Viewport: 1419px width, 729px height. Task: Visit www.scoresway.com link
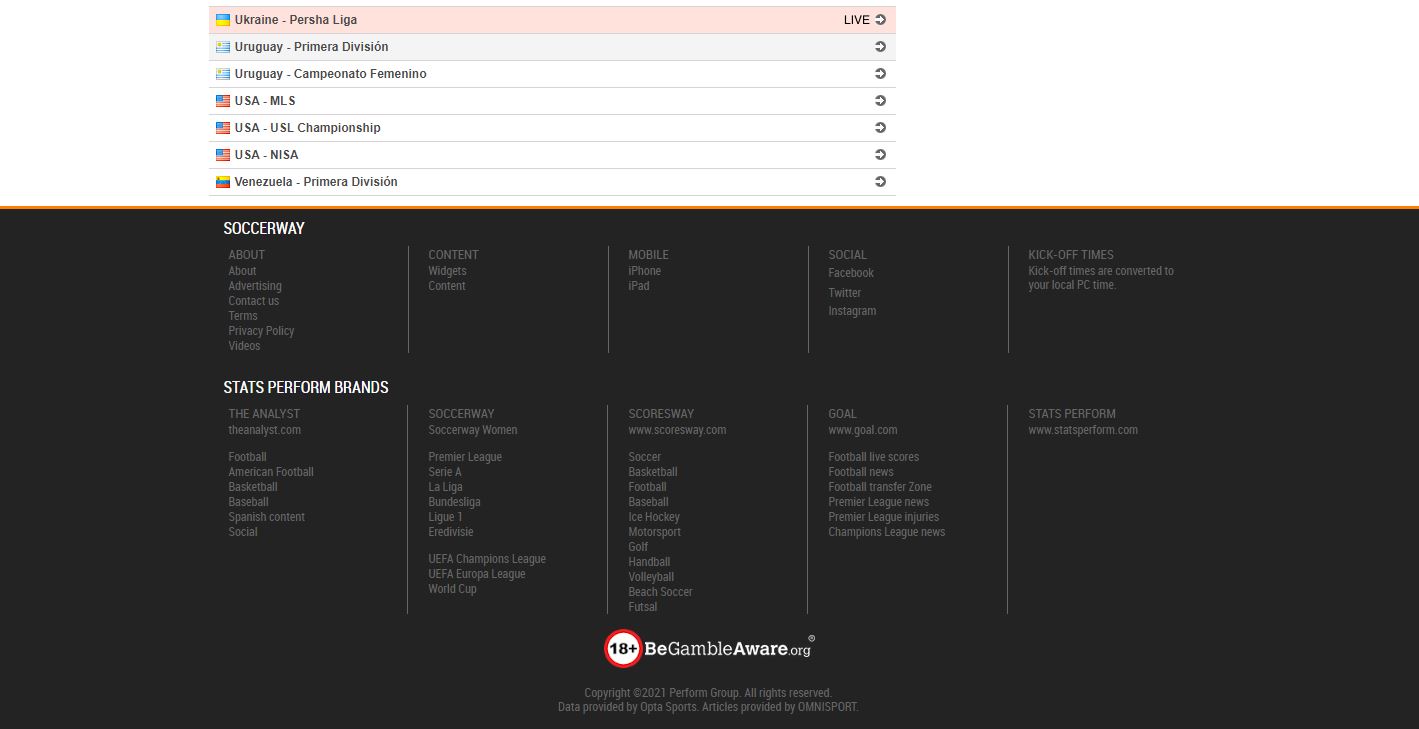tap(677, 430)
